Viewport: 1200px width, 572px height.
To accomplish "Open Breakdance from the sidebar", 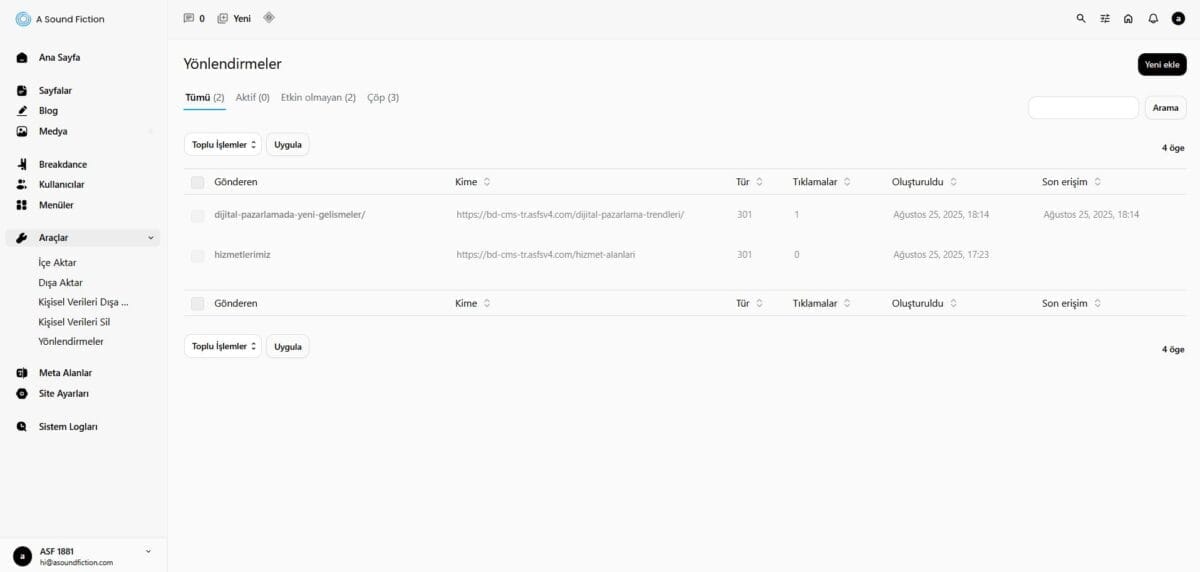I will point(63,164).
